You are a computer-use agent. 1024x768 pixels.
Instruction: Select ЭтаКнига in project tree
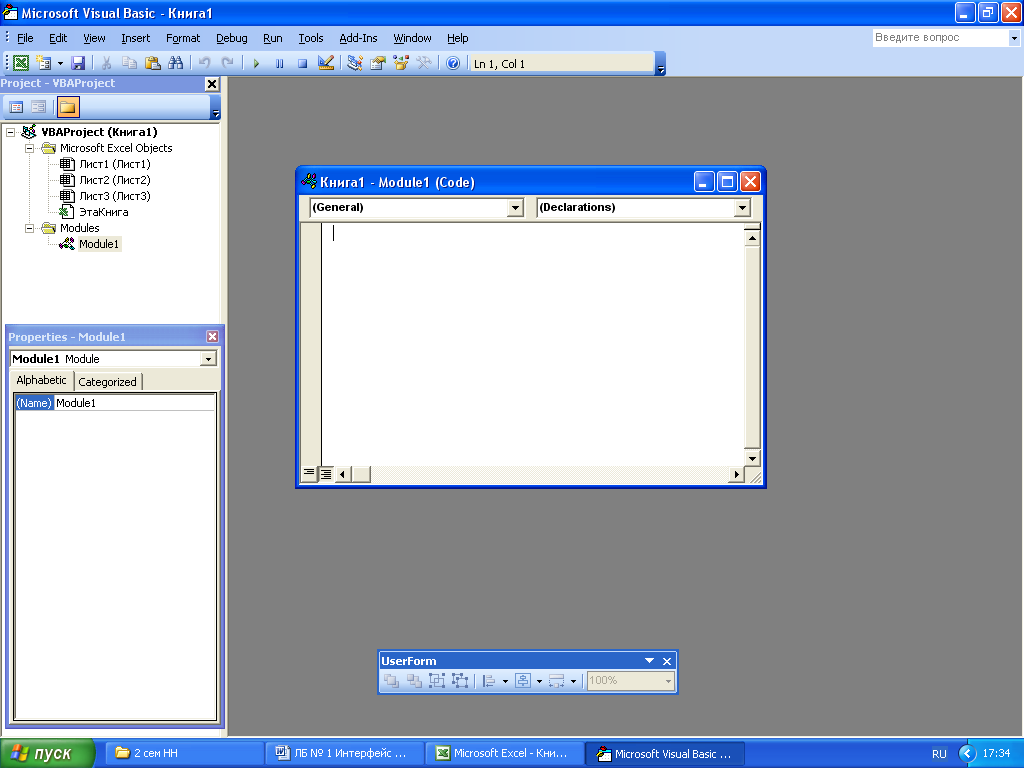pos(103,212)
